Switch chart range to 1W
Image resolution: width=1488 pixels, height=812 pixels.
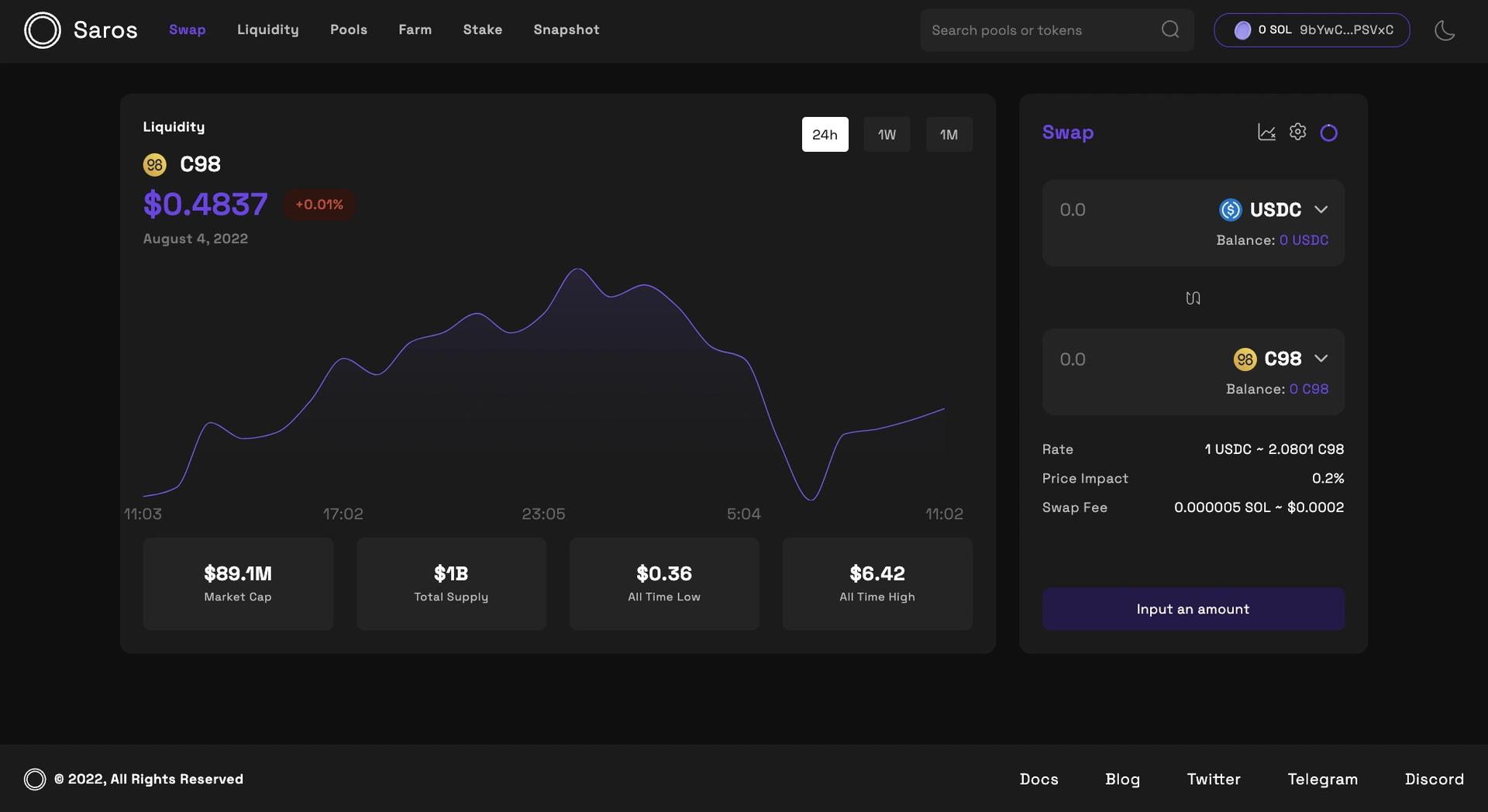[x=887, y=134]
